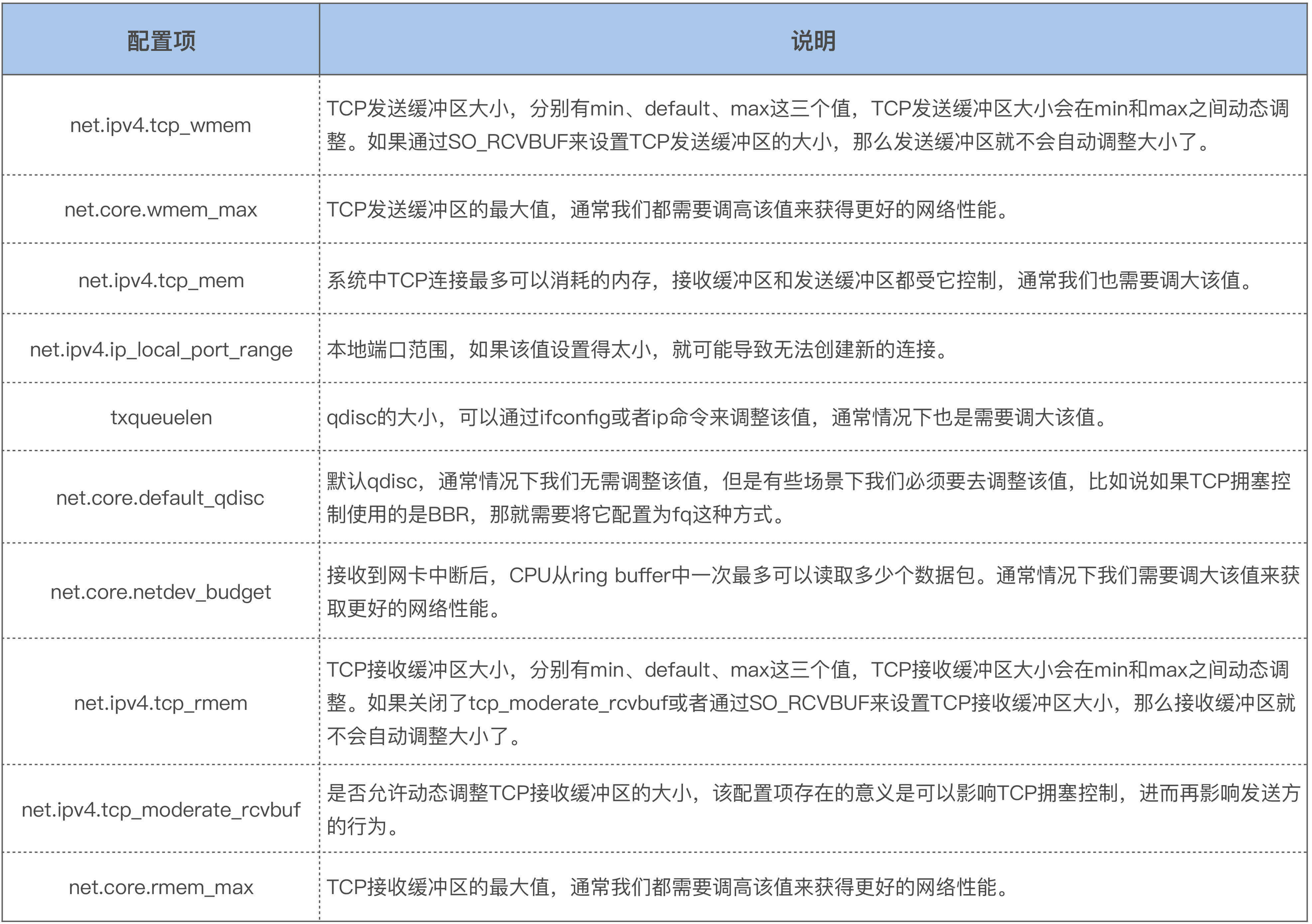Click the net.core.rmem_max config name

161,887
